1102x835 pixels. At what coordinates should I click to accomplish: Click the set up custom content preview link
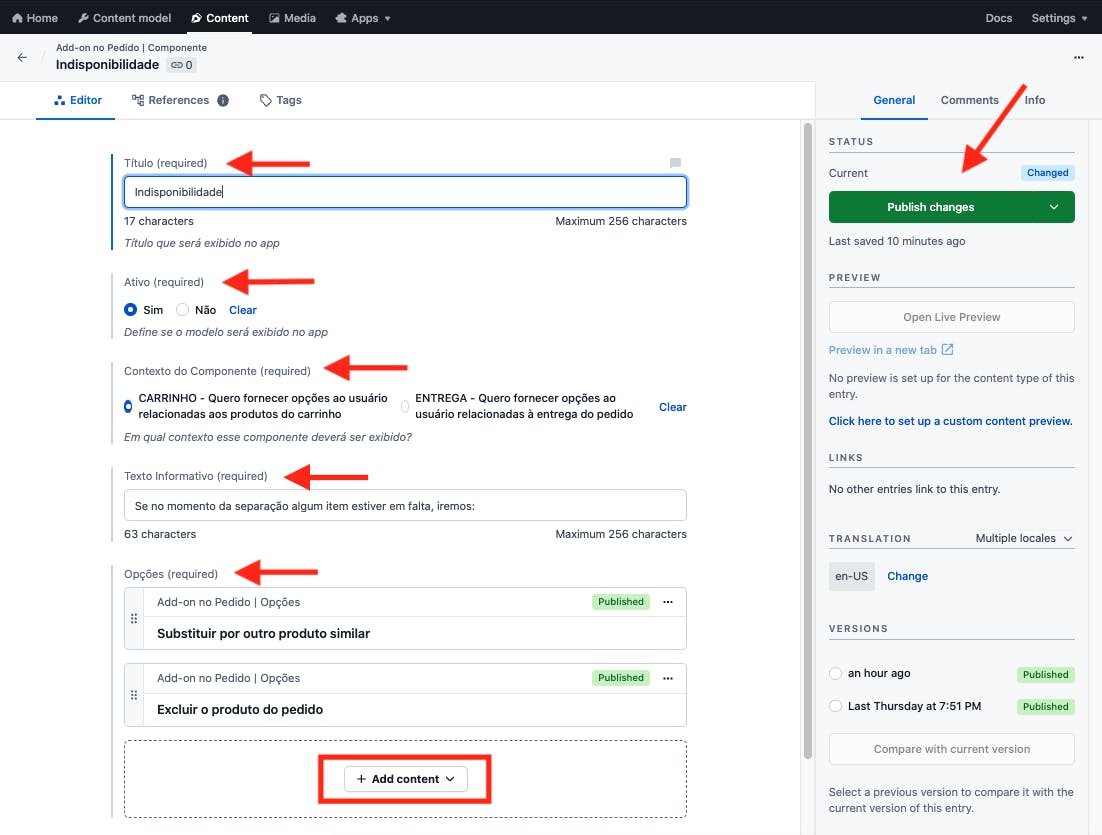click(x=950, y=421)
